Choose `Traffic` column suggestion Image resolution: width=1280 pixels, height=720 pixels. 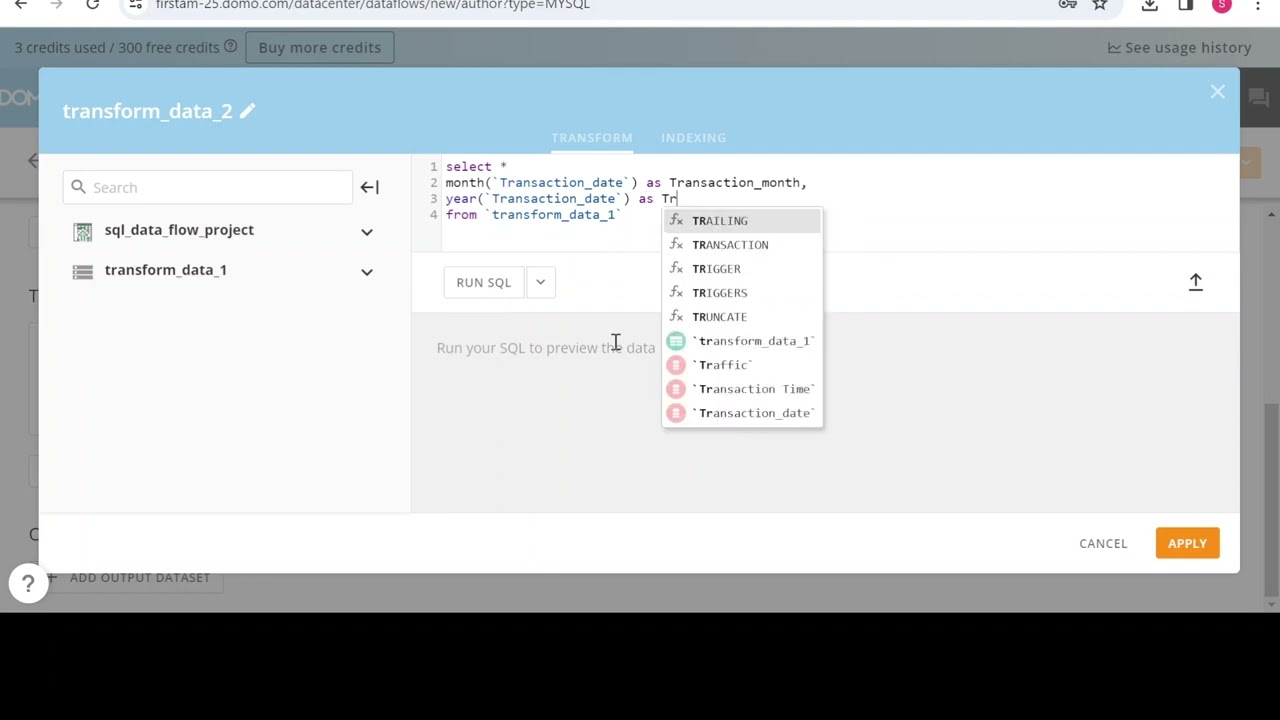point(742,365)
